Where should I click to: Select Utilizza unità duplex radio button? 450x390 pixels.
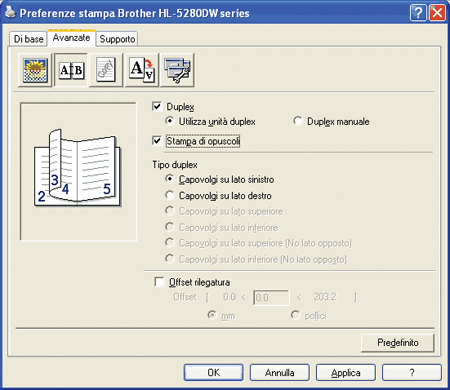(169, 121)
